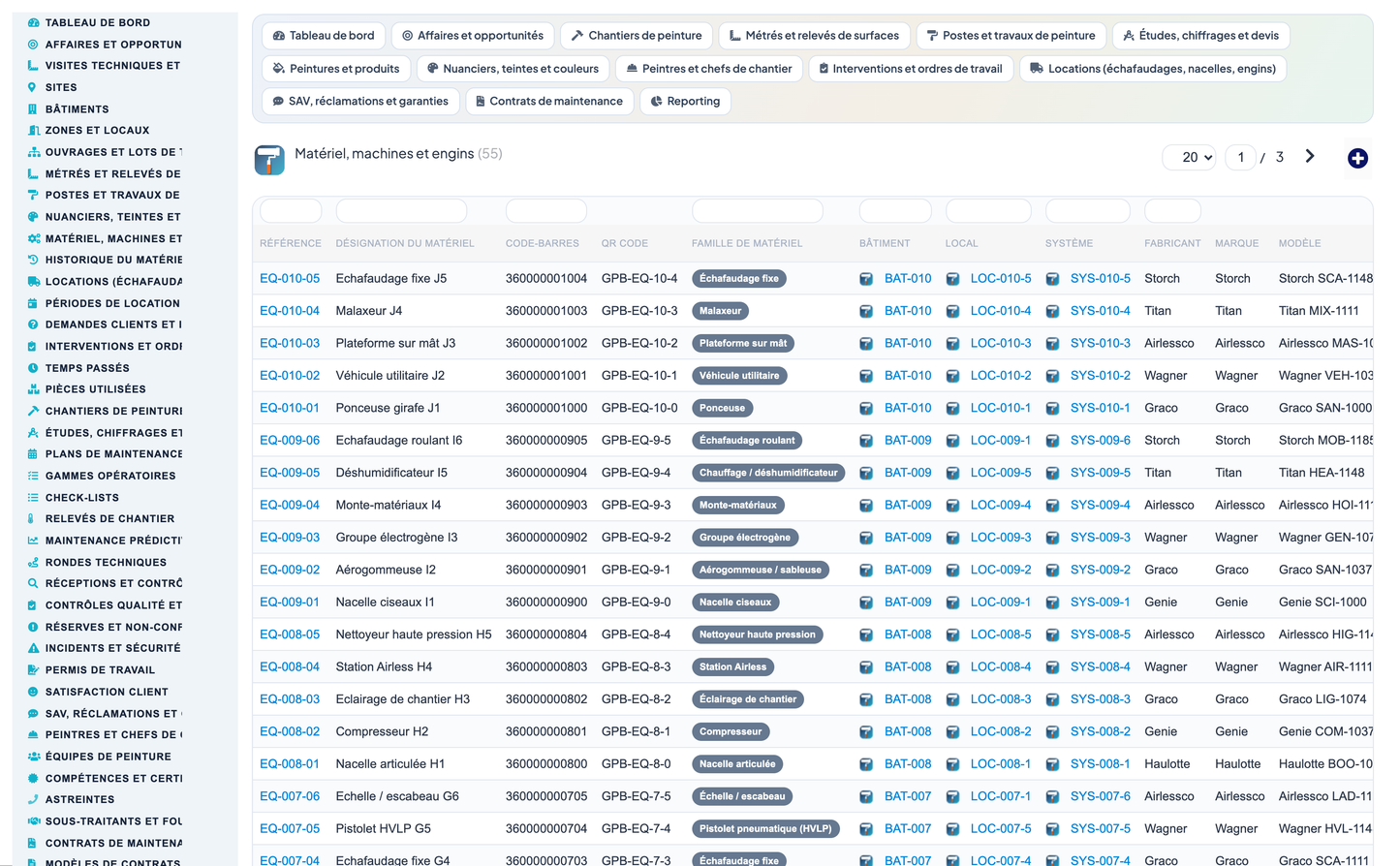The height and width of the screenshot is (866, 1400).
Task: Click building icon in EQ-009-02 row
Action: (866, 571)
